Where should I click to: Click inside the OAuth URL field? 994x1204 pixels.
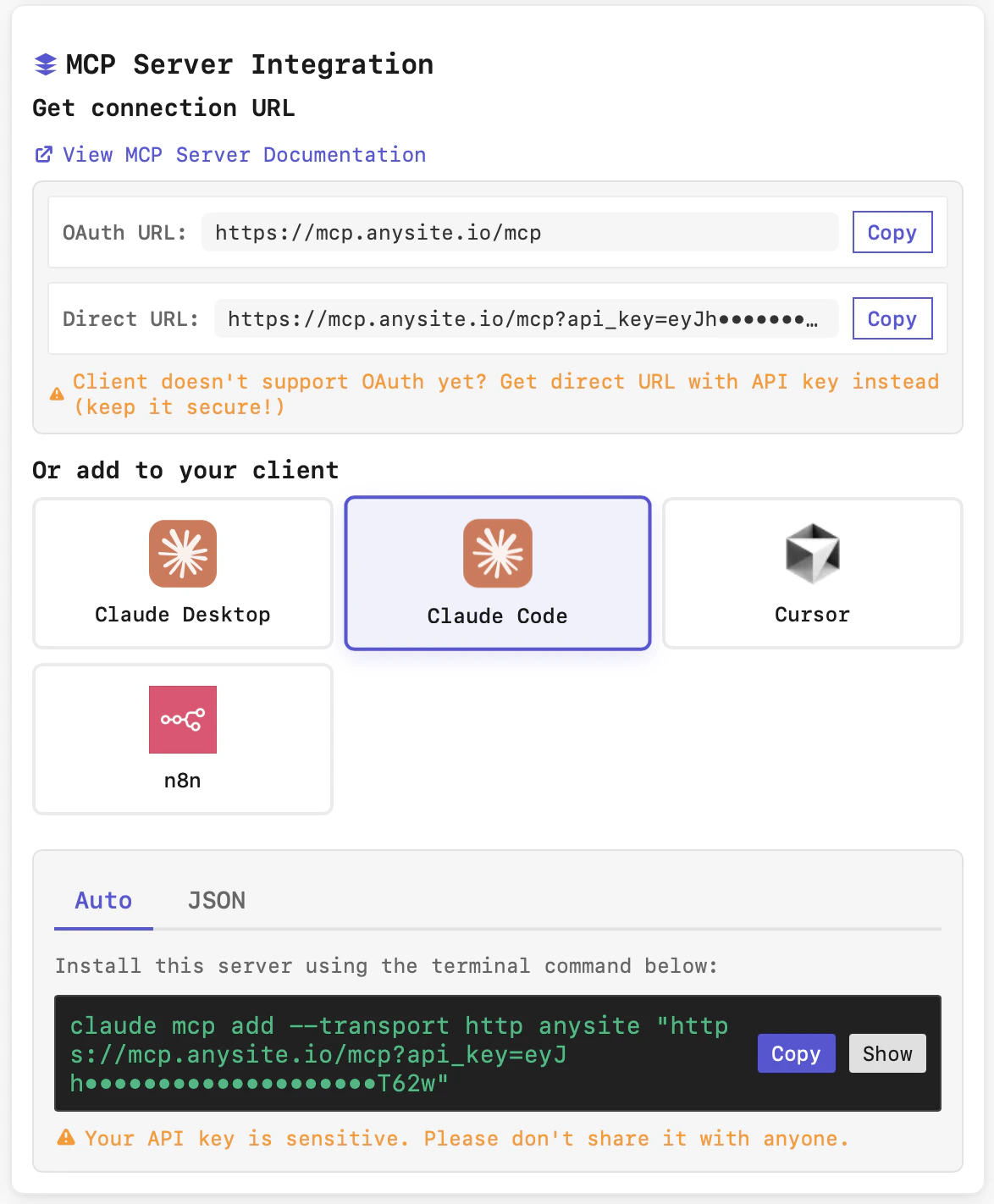[x=520, y=232]
